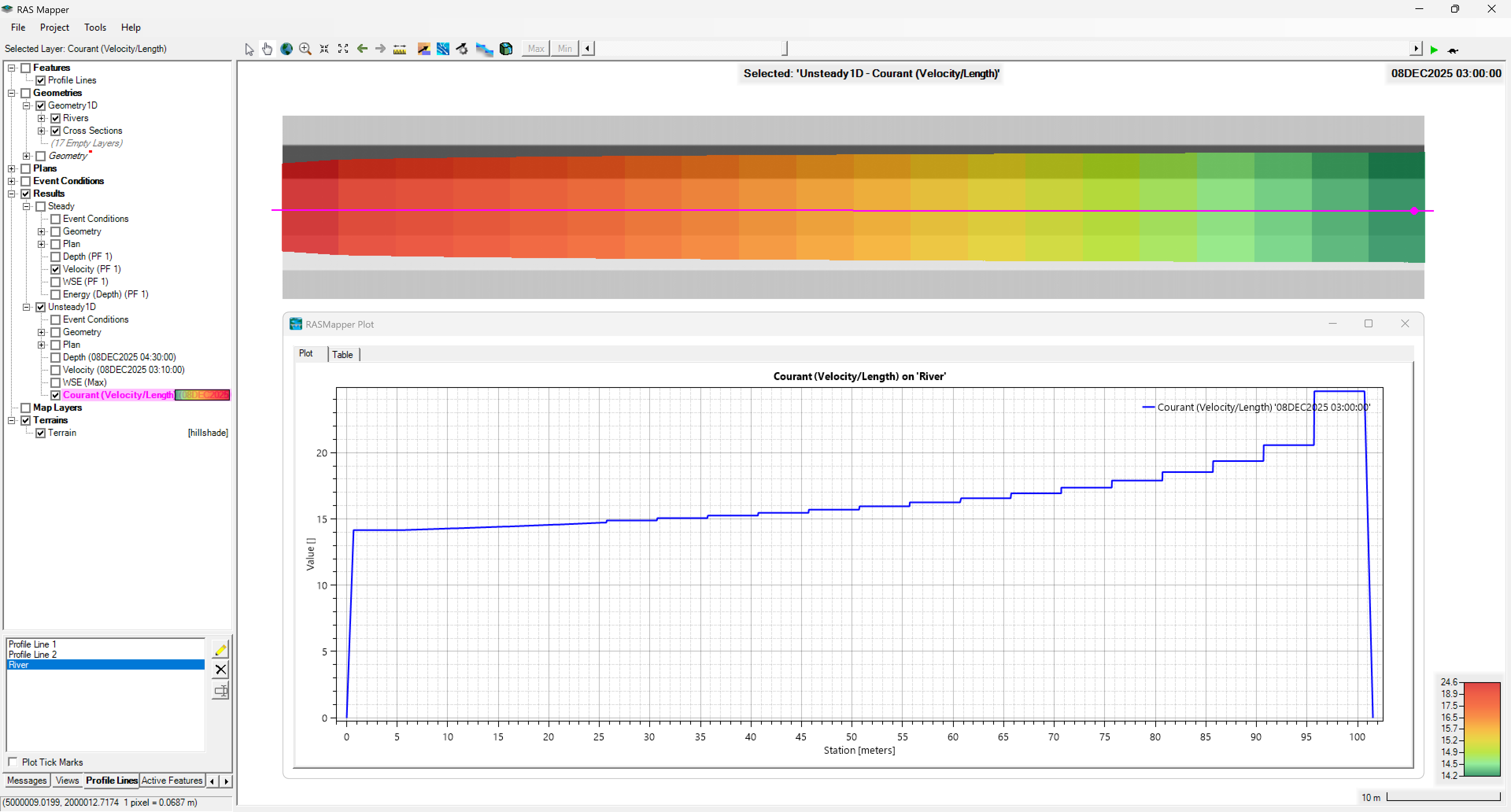Enable Velocity (08DEC2025 03:10:00) checkbox
The height and width of the screenshot is (812, 1511).
click(56, 370)
